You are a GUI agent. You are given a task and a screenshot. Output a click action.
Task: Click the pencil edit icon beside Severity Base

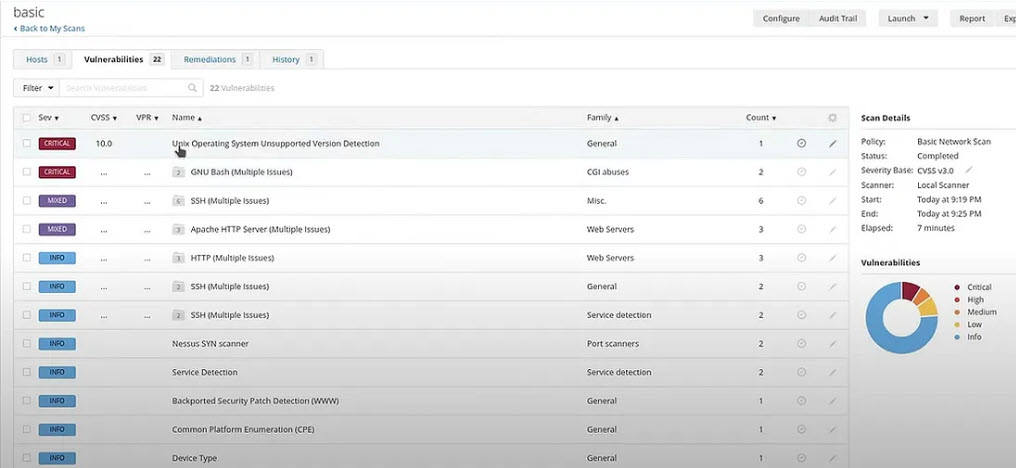click(968, 170)
